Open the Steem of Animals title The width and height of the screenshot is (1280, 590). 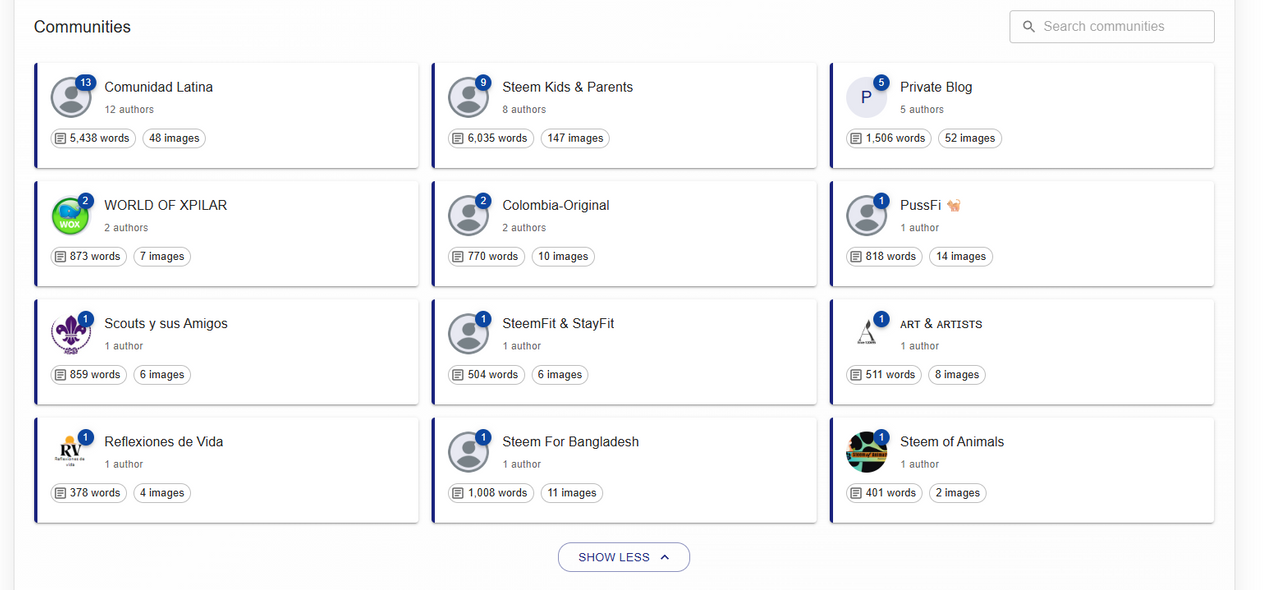(952, 441)
